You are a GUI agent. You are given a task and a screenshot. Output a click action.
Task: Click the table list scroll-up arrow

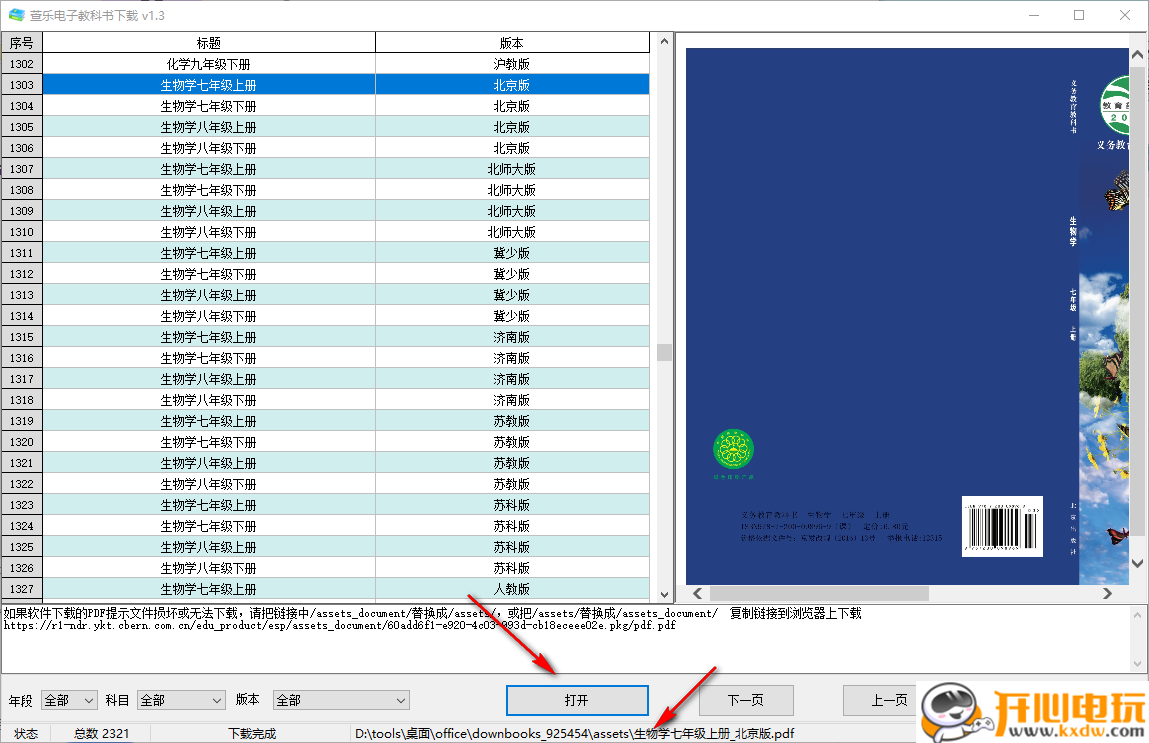pyautogui.click(x=664, y=42)
